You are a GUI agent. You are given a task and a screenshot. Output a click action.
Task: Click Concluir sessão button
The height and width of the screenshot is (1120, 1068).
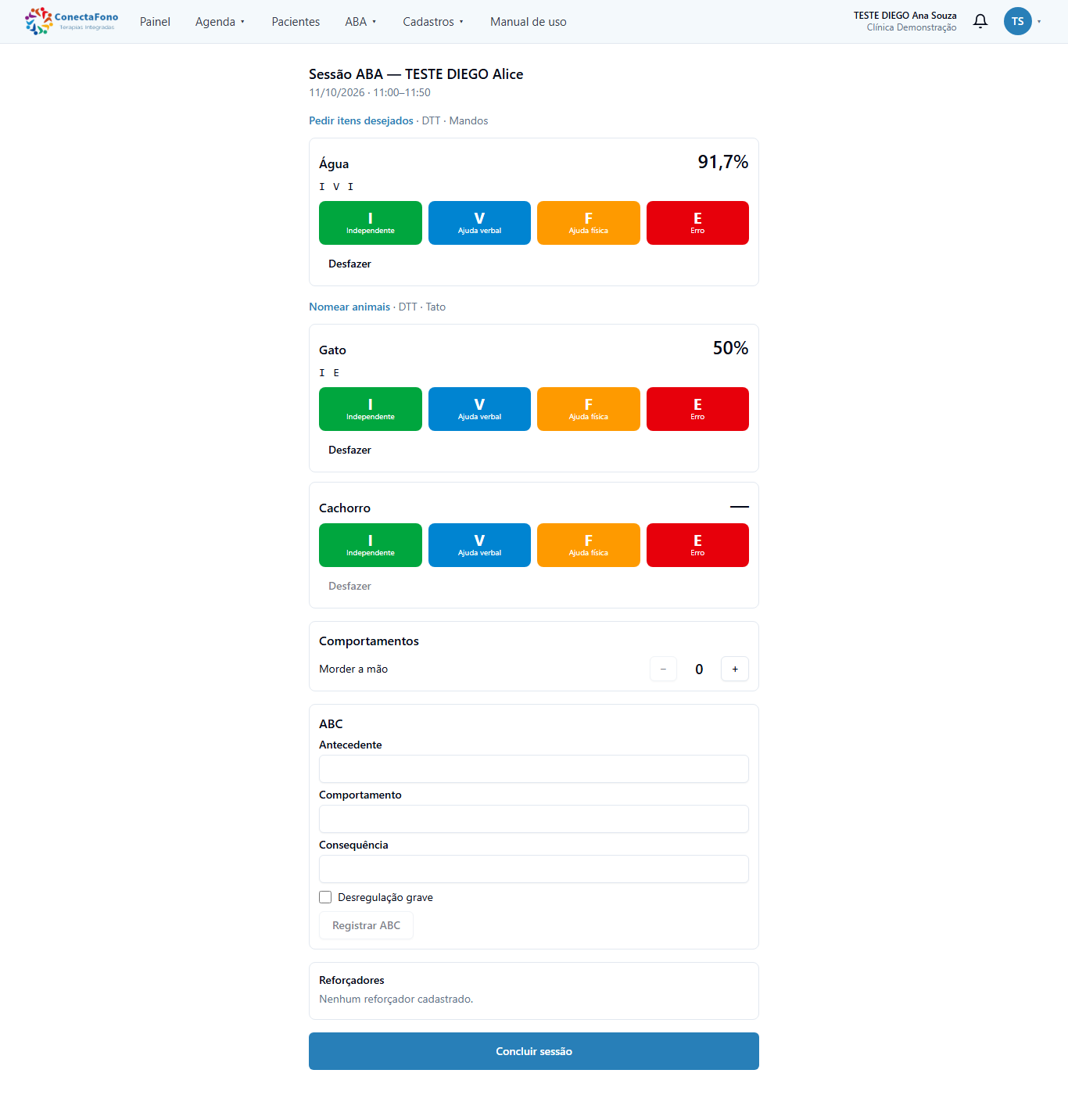pos(534,1051)
